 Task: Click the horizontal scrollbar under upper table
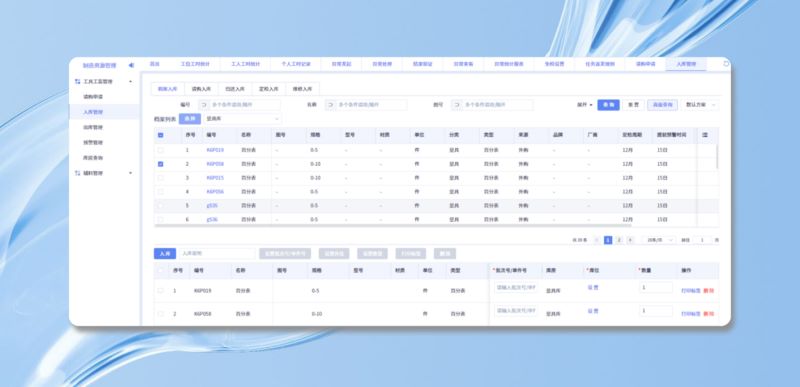point(392,225)
